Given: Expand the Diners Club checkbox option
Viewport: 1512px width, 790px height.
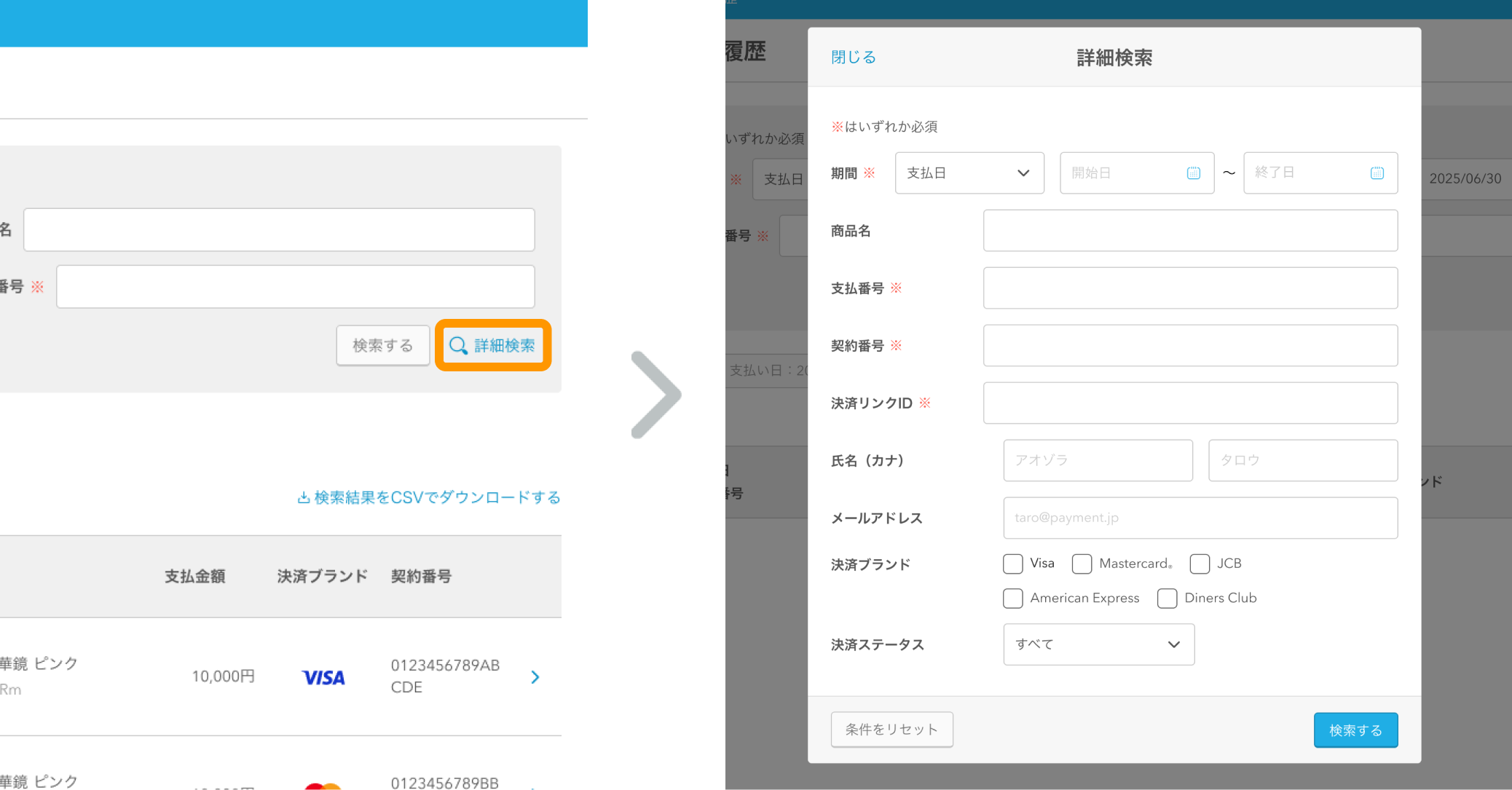Looking at the screenshot, I should point(1168,598).
